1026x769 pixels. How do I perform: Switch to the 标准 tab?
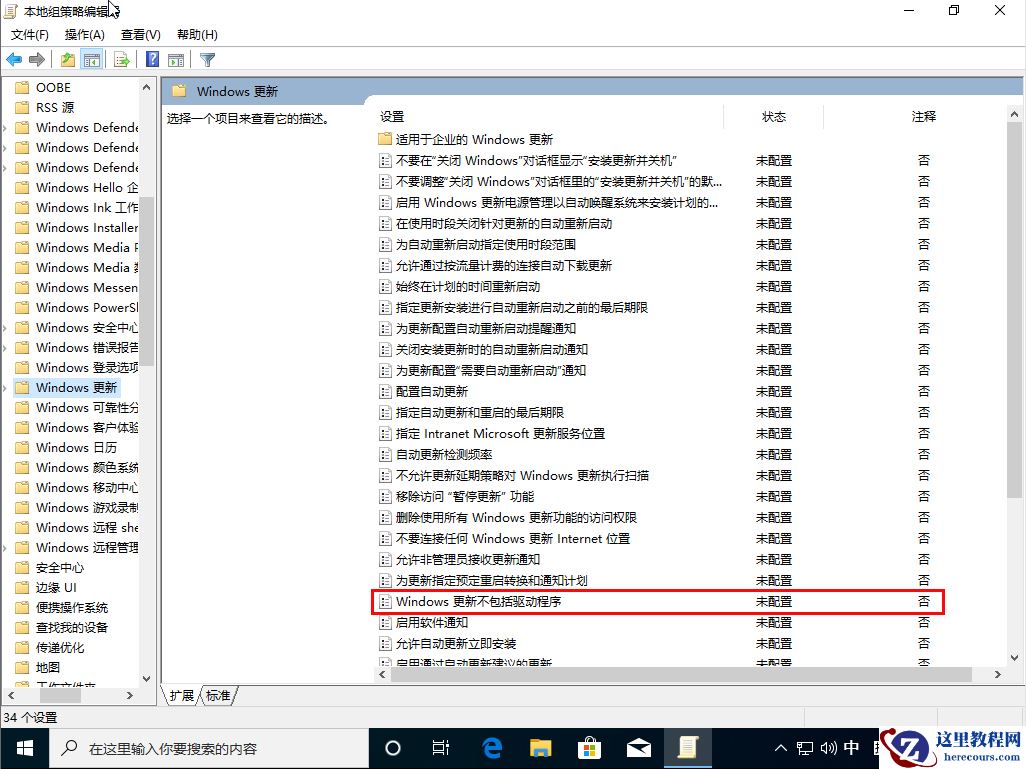coord(218,695)
